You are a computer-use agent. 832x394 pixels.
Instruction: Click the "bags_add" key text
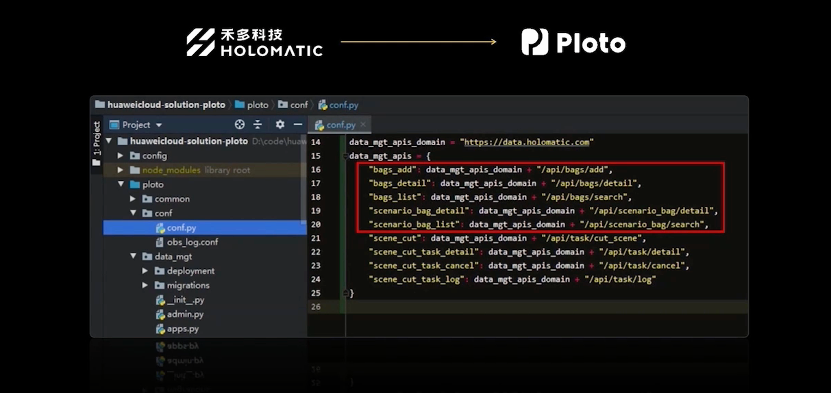(393, 170)
